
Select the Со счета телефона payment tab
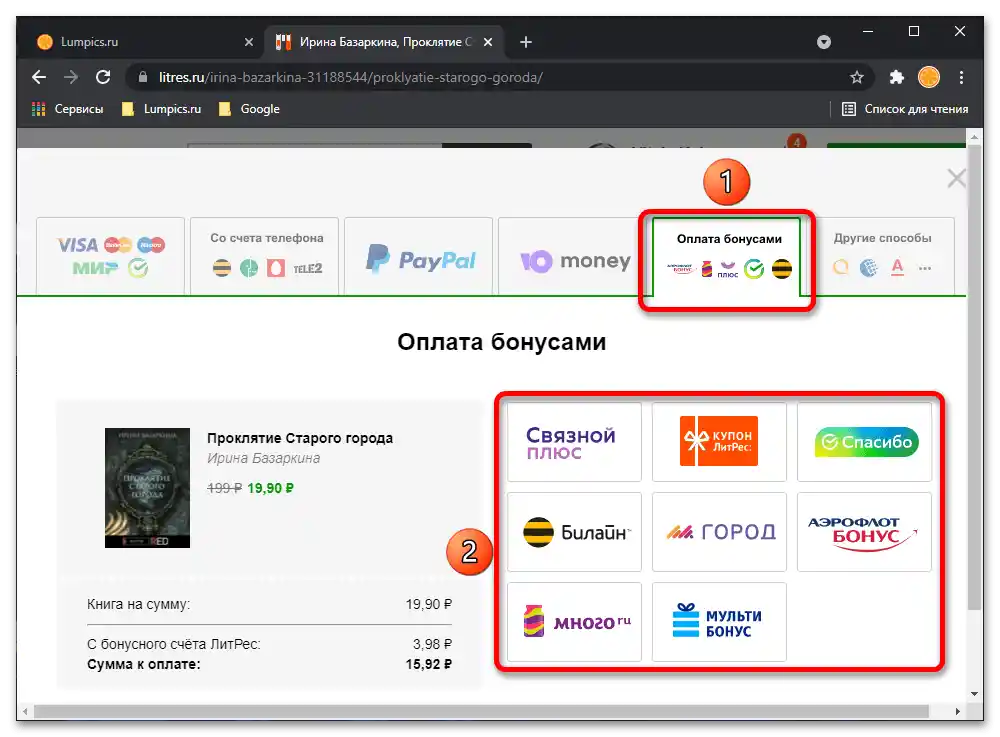pyautogui.click(x=265, y=256)
